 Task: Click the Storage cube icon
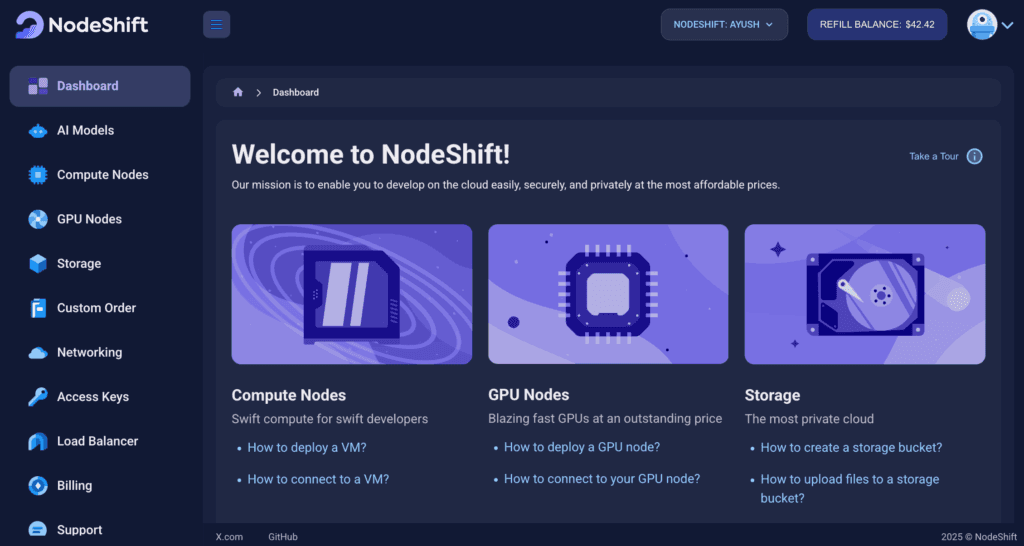(38, 264)
